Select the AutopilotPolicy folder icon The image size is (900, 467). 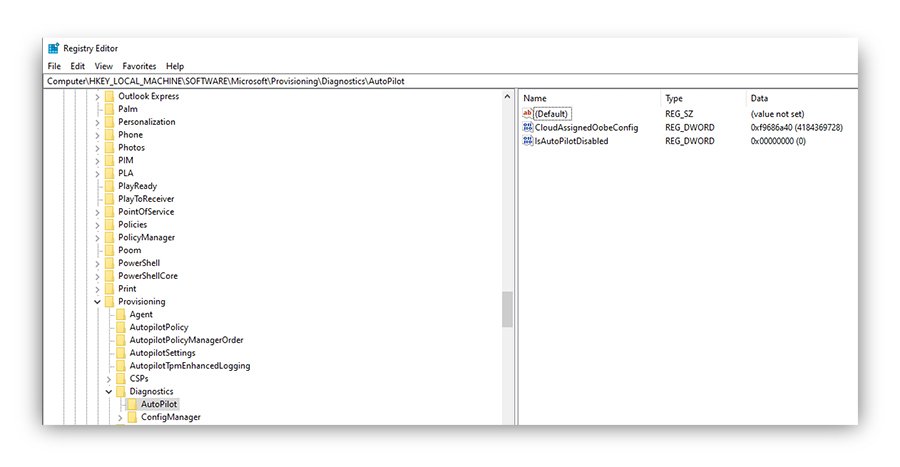[121, 327]
